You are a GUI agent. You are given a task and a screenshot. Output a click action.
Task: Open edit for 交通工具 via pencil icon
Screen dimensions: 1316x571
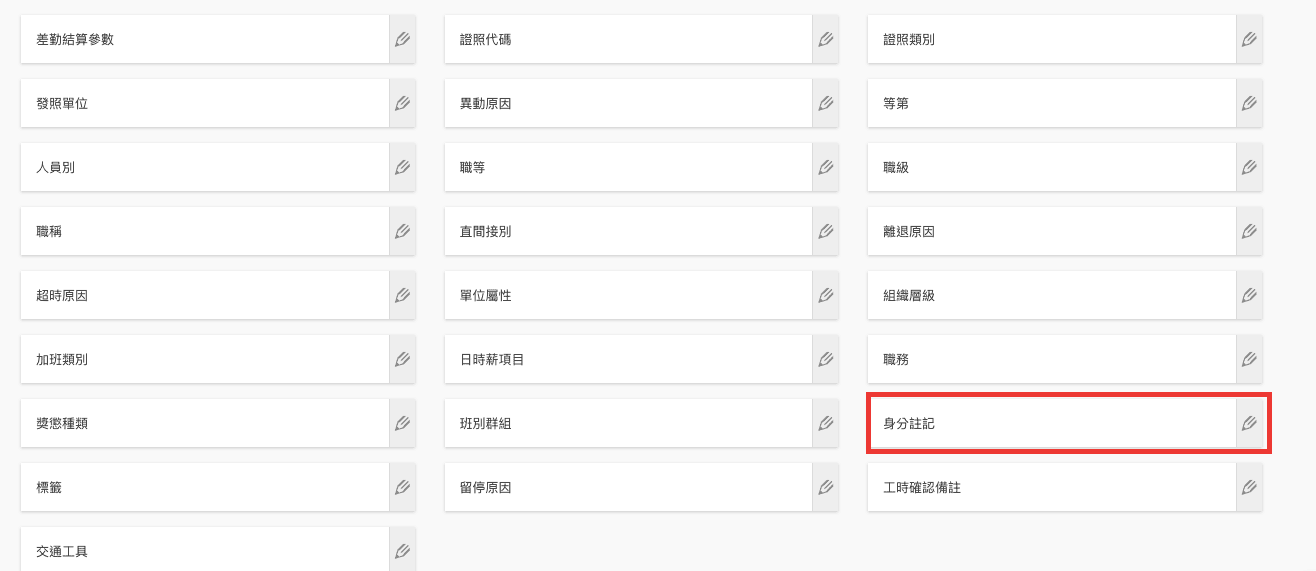402,551
